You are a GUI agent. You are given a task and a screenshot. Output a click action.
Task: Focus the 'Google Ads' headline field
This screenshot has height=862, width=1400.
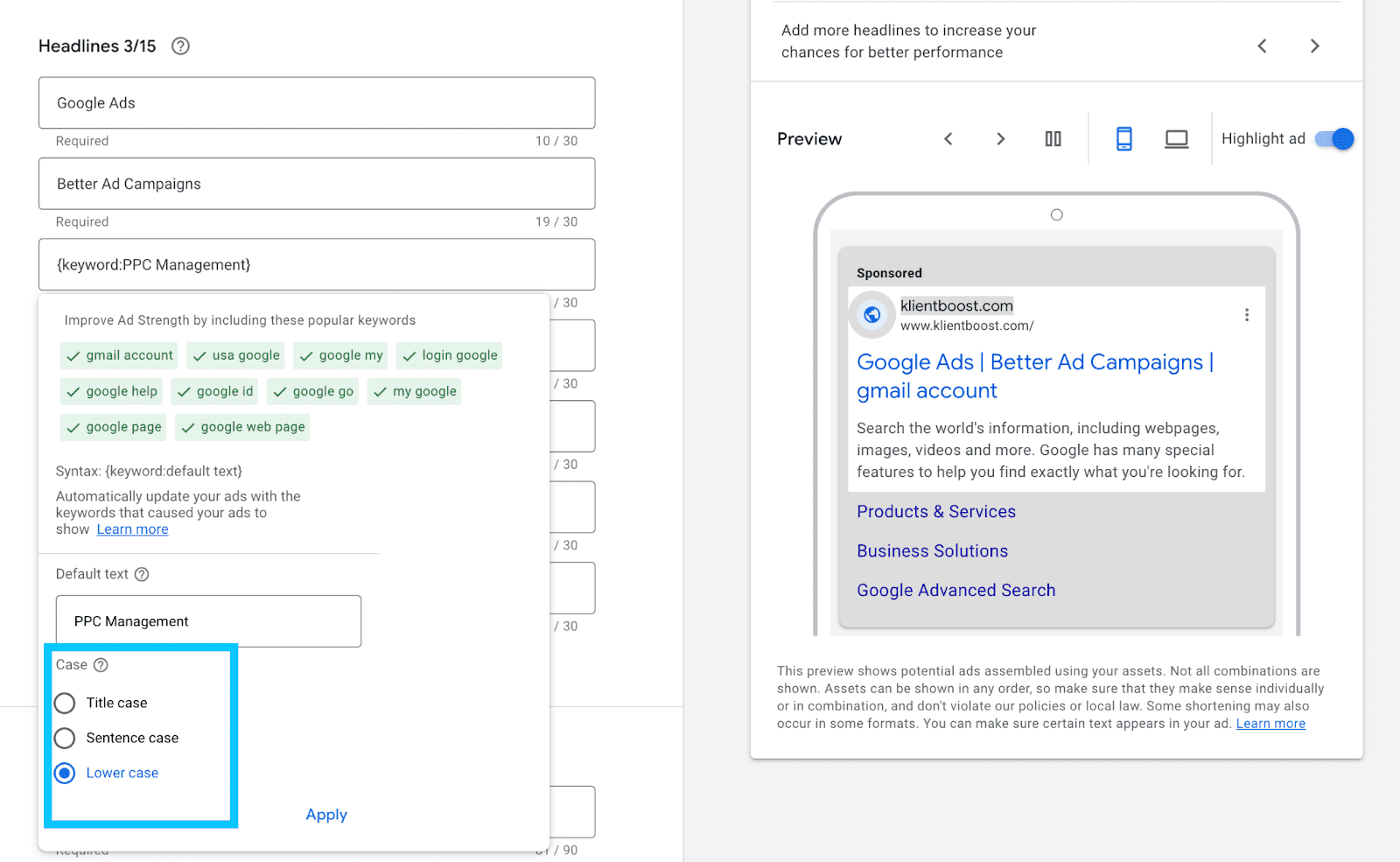[x=317, y=103]
